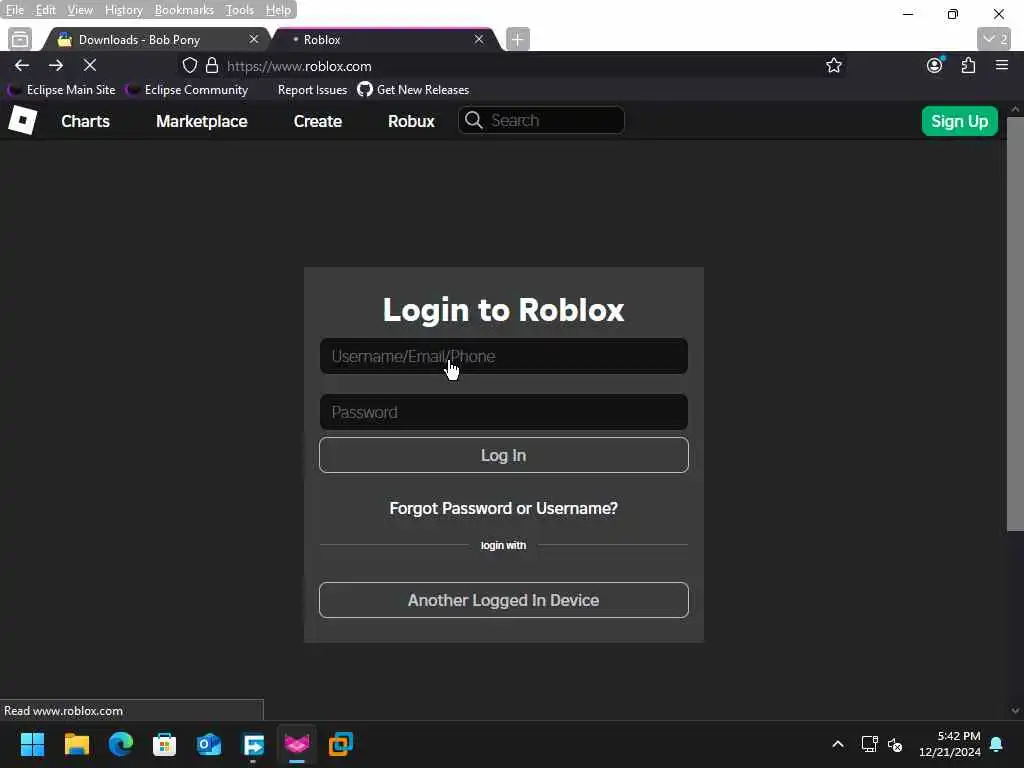Screen dimensions: 1024x768
Task: Launch Microsoft Edge from the taskbar
Action: [x=121, y=744]
